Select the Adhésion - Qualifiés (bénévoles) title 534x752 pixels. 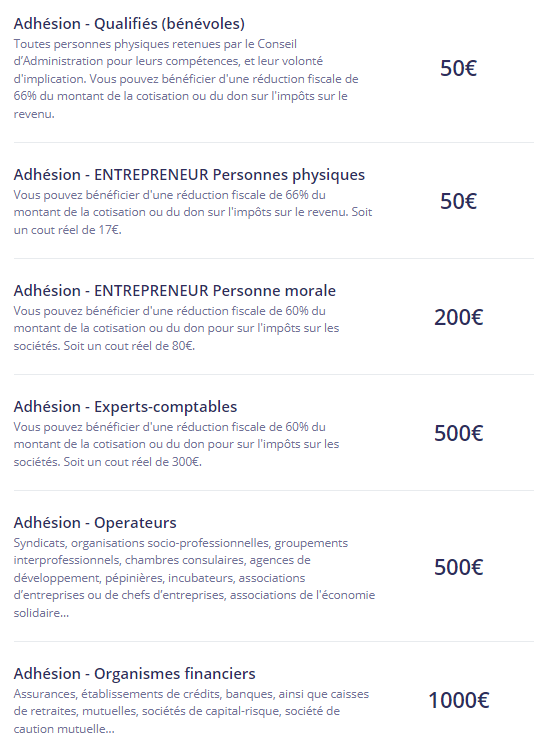point(129,24)
